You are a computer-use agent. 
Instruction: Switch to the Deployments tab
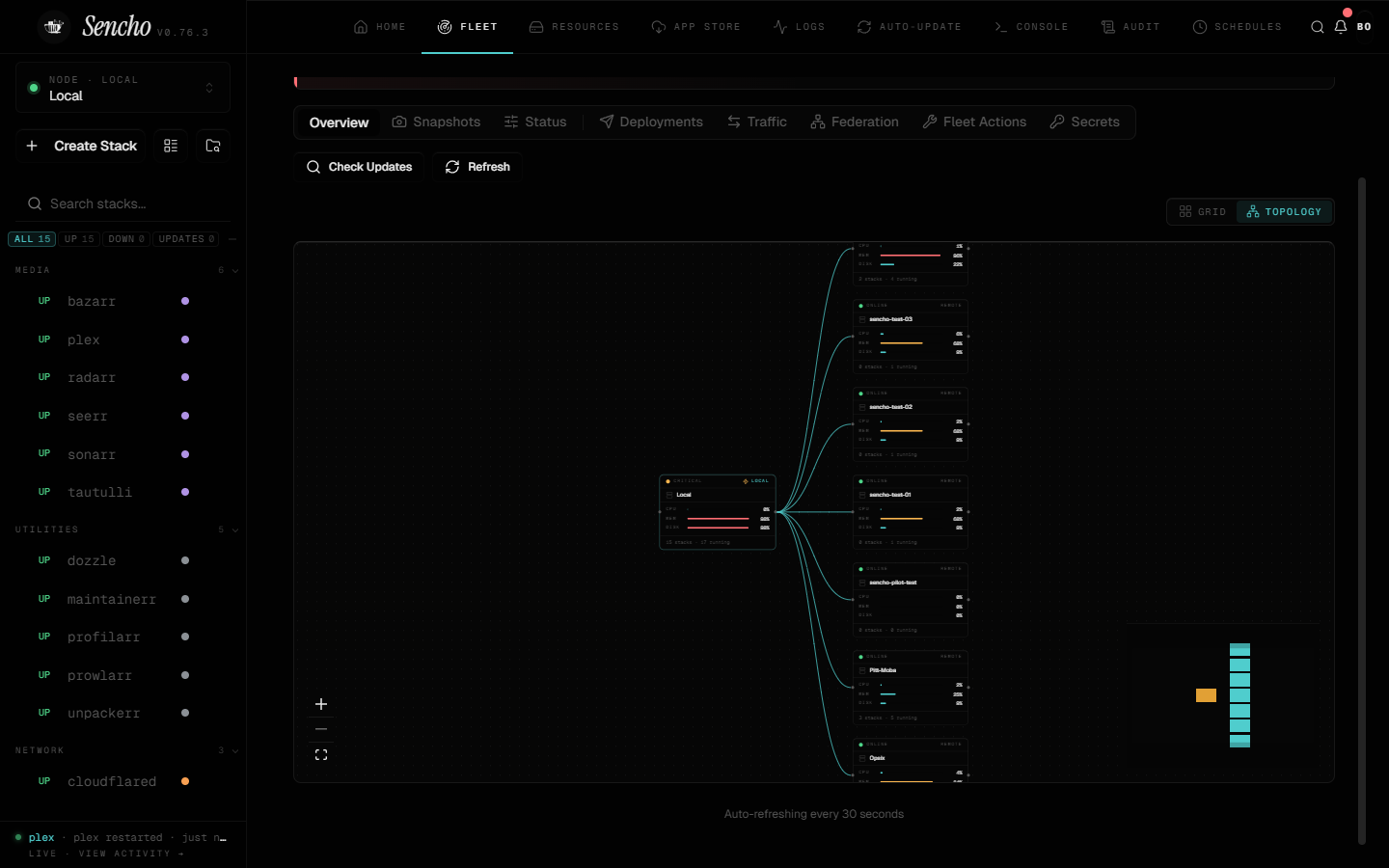651,122
